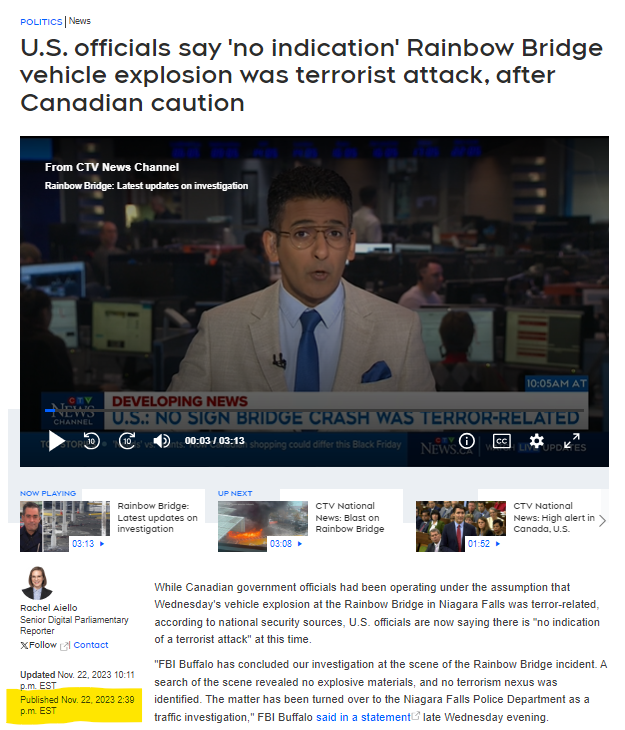Viewport: 625px width, 730px height.
Task: Enter fullscreen video mode
Action: tap(571, 440)
